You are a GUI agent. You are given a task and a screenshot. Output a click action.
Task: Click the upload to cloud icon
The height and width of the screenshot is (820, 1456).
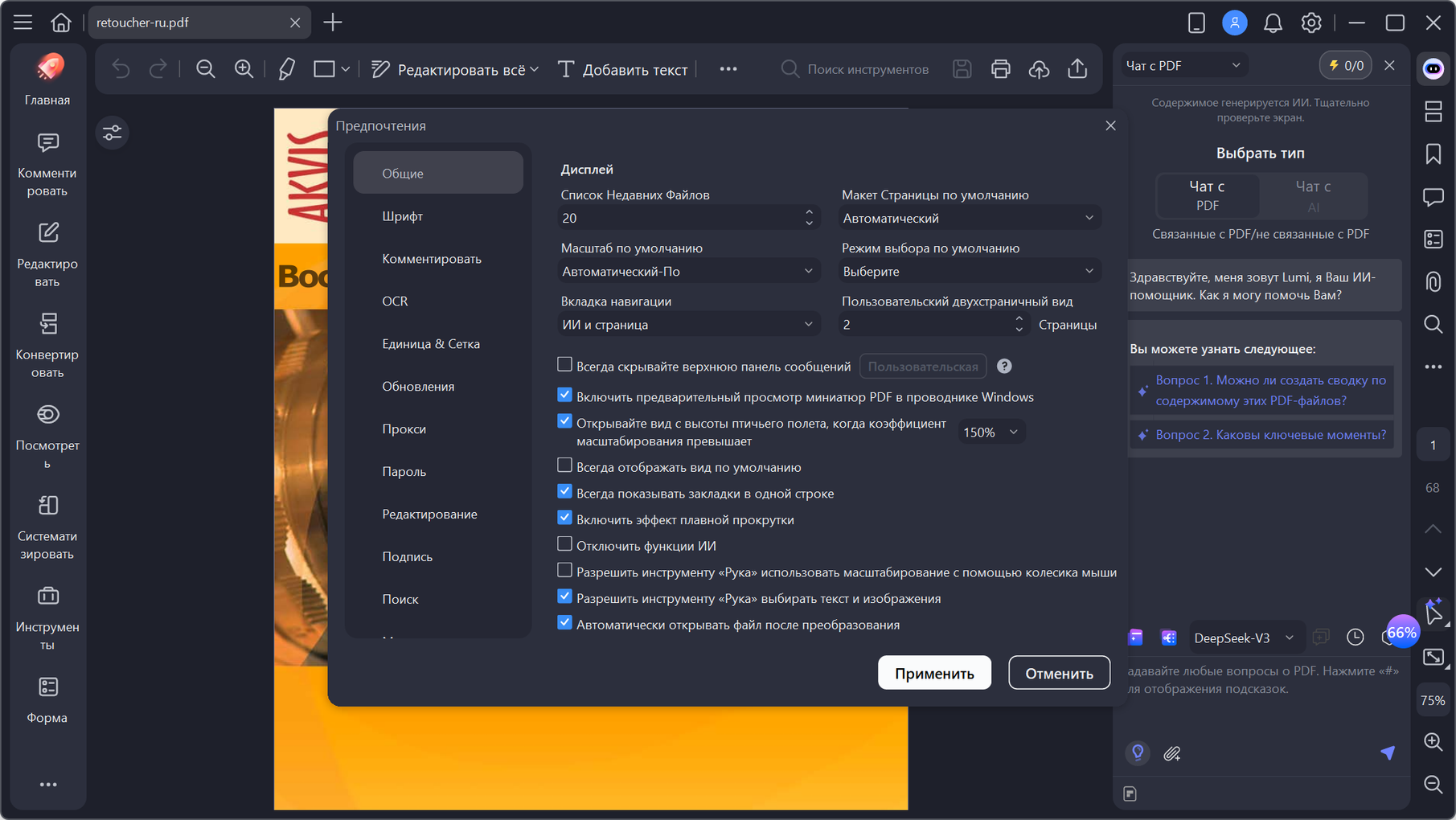[x=1039, y=69]
